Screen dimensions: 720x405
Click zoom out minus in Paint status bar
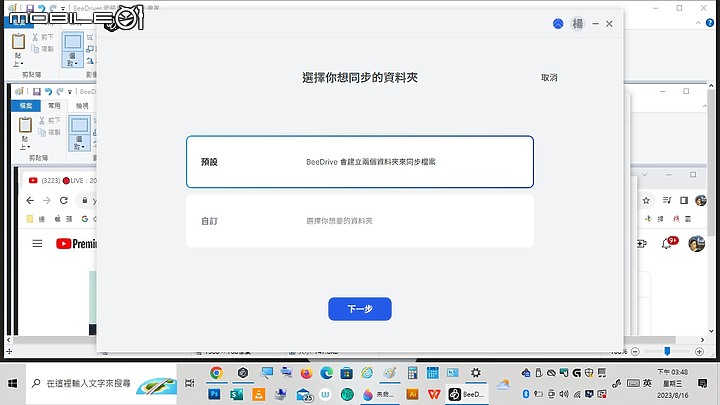[635, 352]
